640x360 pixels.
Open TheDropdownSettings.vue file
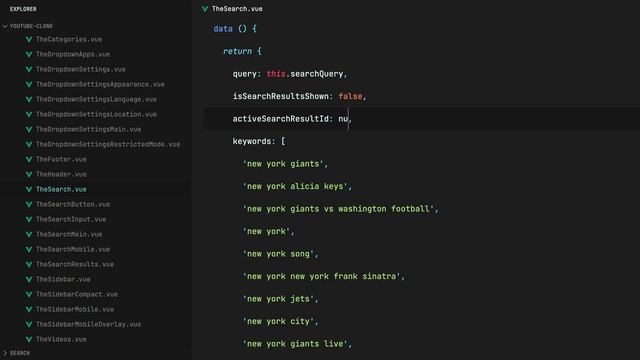pyautogui.click(x=81, y=69)
